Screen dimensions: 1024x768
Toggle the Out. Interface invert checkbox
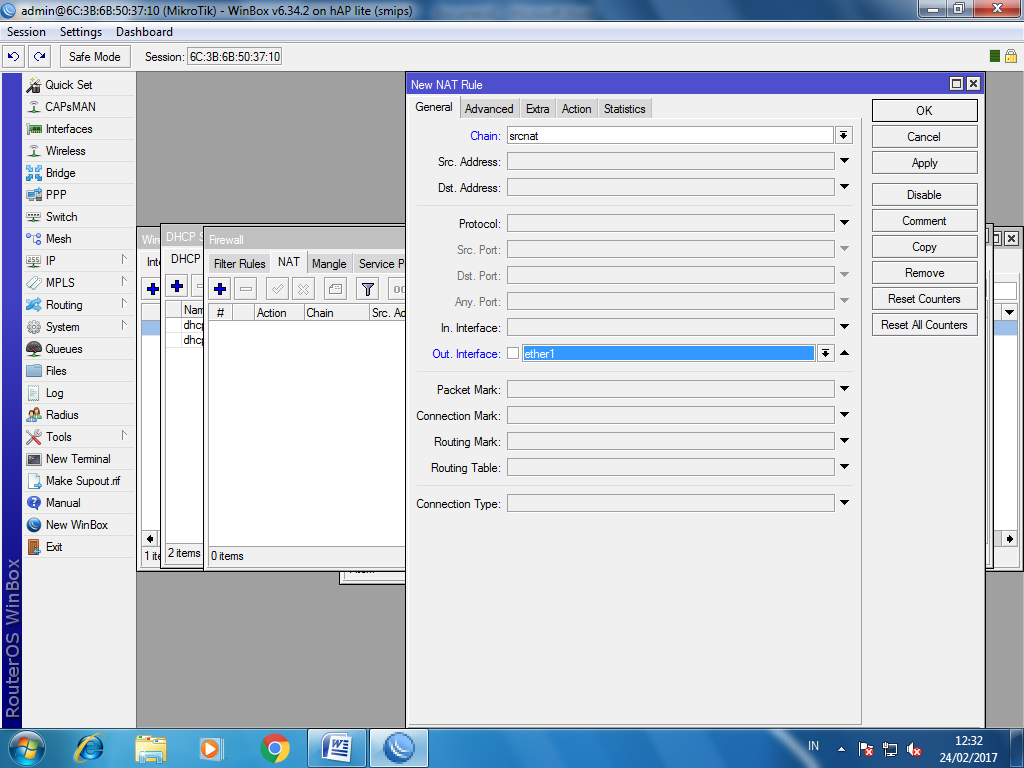513,353
